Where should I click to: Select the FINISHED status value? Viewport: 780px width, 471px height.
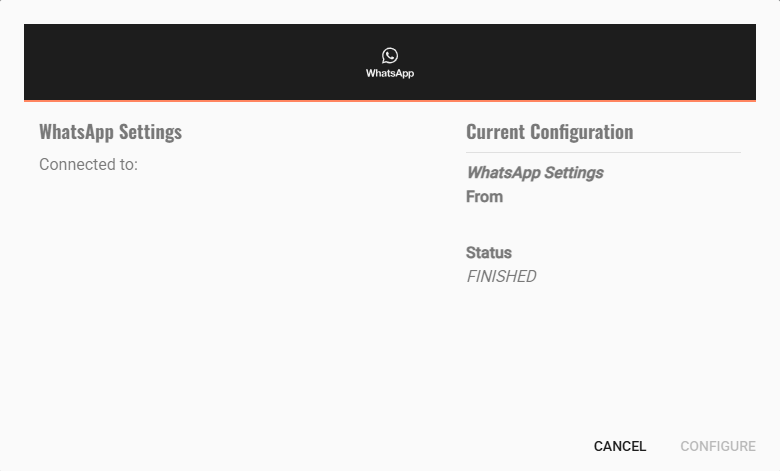click(501, 277)
